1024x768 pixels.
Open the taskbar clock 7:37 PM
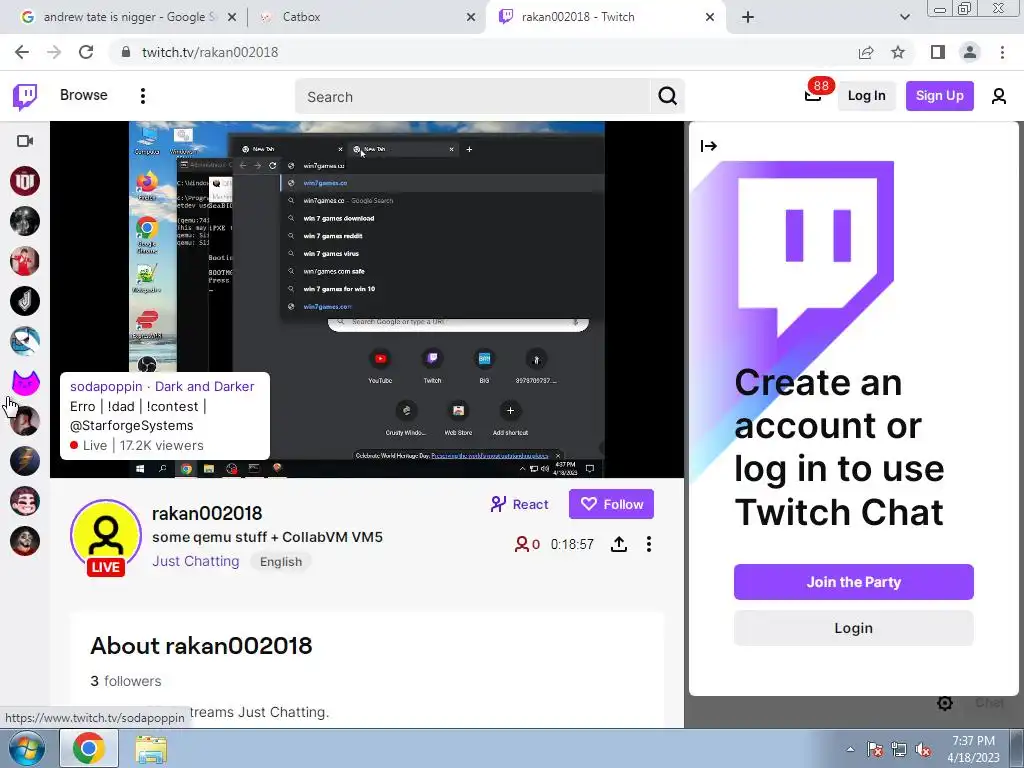coord(973,749)
